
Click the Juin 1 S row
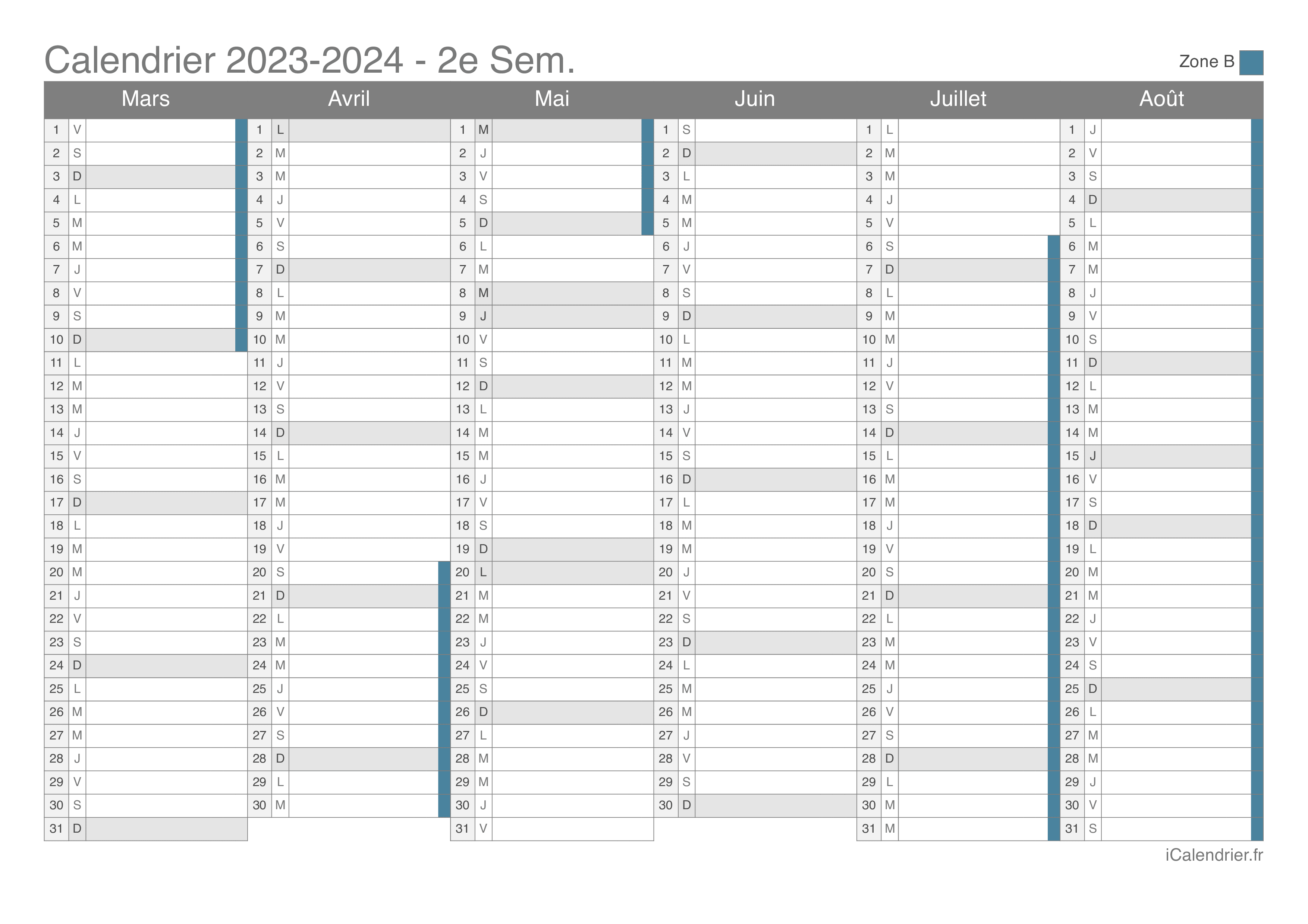click(x=755, y=130)
